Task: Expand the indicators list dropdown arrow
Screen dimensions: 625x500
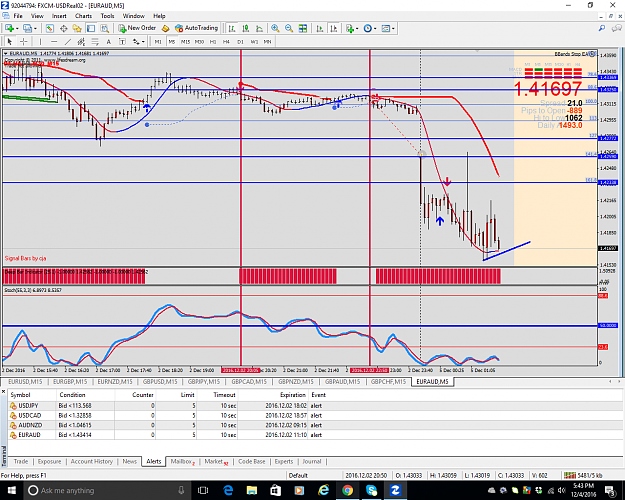Action: [357, 28]
